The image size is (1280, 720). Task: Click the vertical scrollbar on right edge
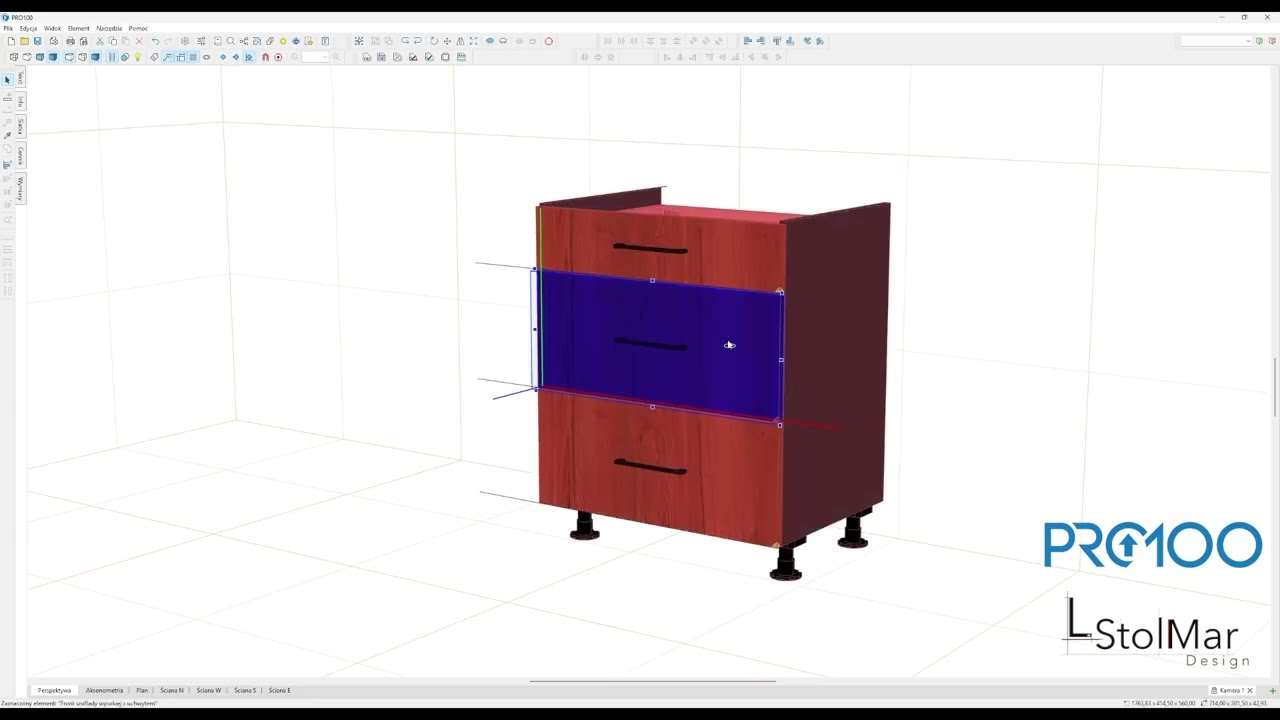(x=1275, y=387)
